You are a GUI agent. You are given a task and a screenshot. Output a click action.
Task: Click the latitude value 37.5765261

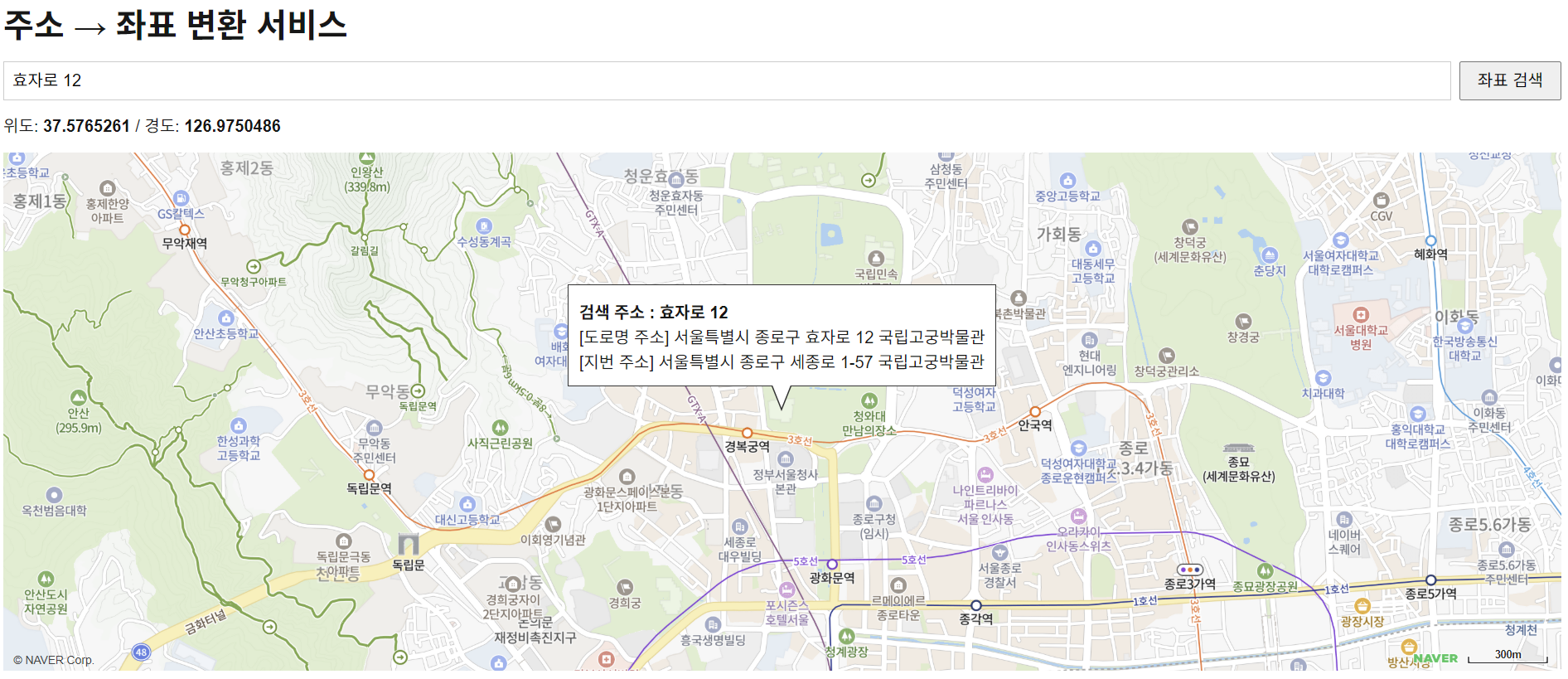(x=86, y=126)
